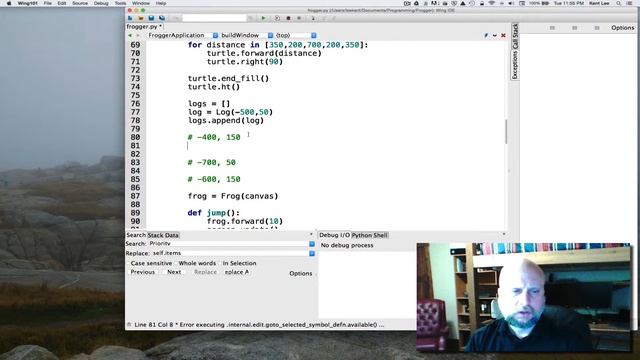
Task: Switch to the Debug I/O tab
Action: point(334,235)
